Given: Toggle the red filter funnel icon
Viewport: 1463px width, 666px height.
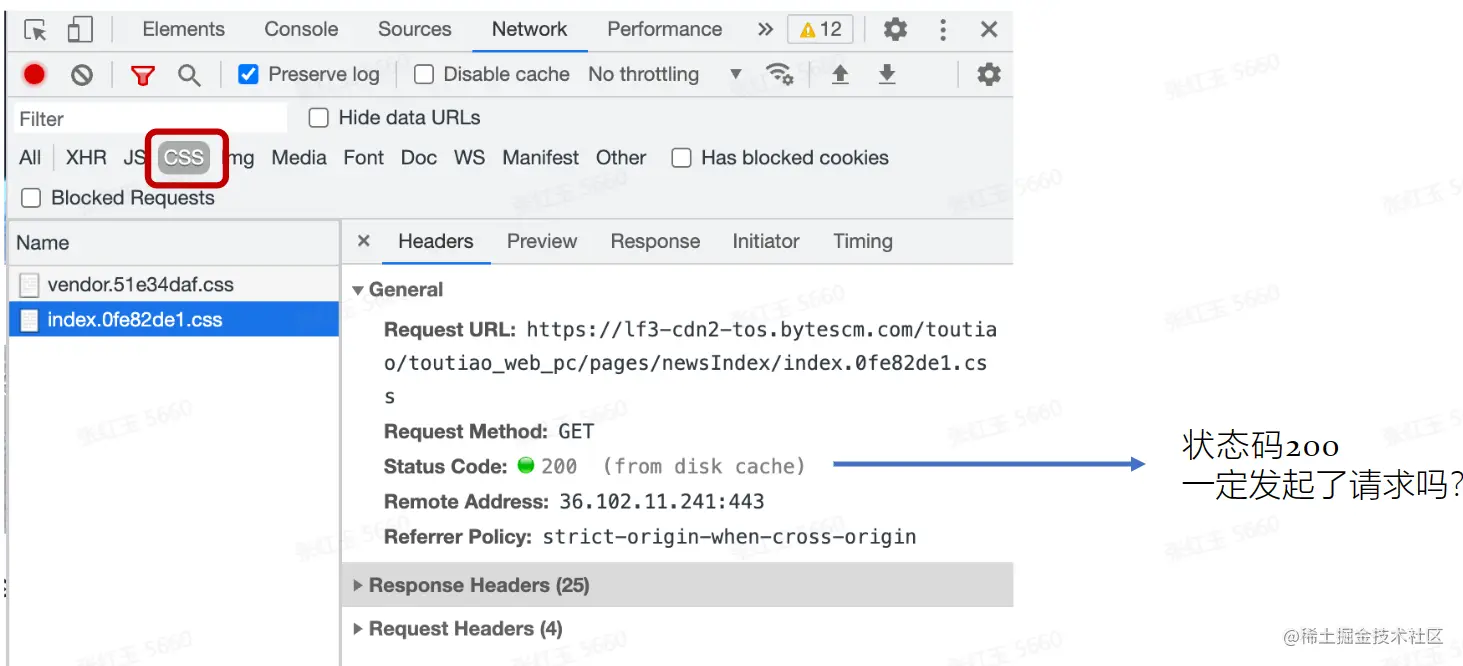Looking at the screenshot, I should pyautogui.click(x=143, y=75).
